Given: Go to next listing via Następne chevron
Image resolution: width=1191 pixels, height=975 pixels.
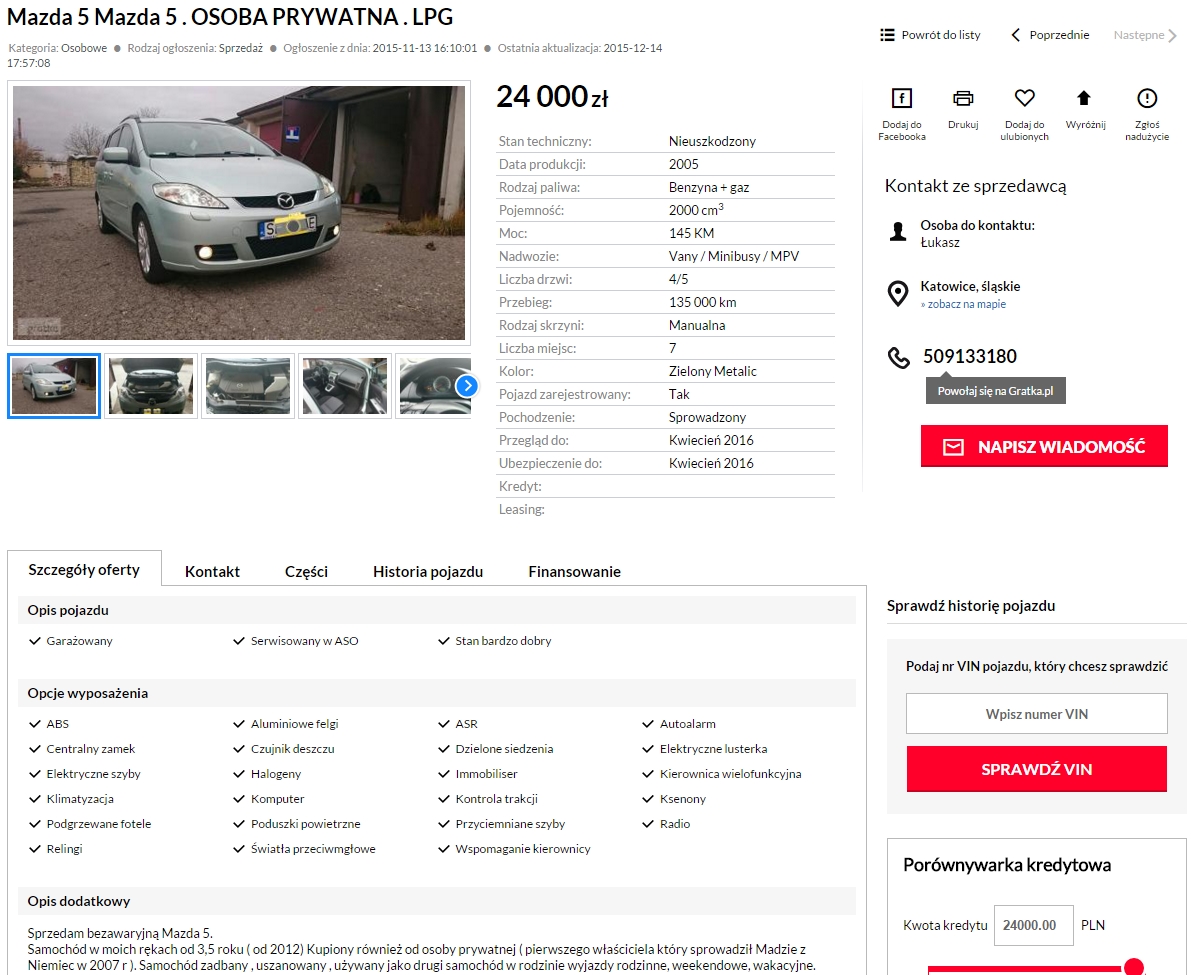Looking at the screenshot, I should (1172, 36).
